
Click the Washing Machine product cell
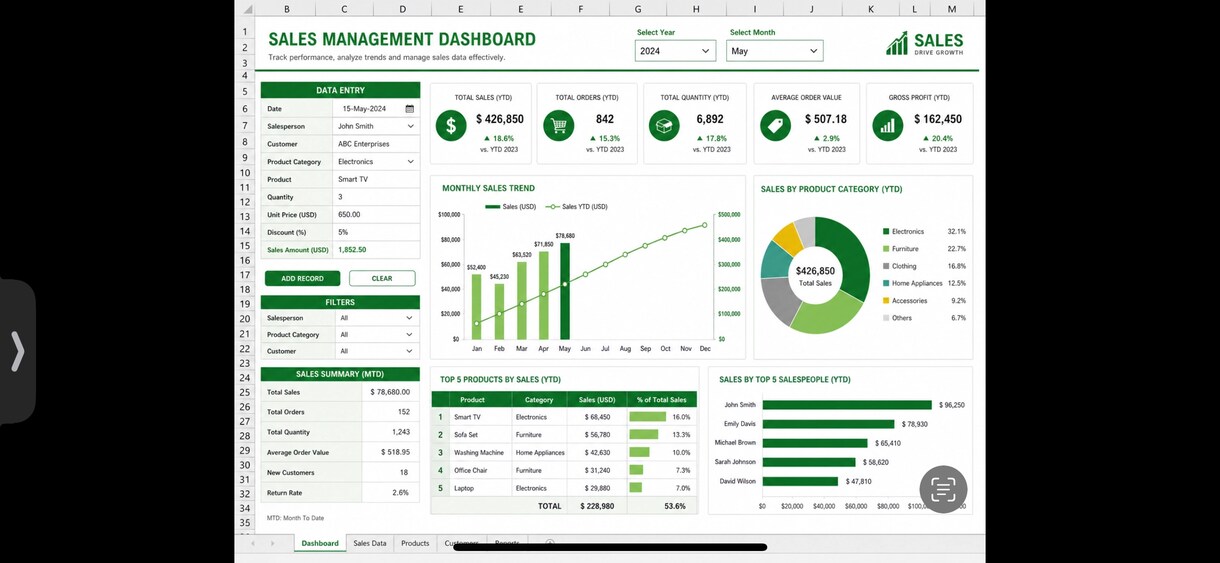tap(479, 453)
